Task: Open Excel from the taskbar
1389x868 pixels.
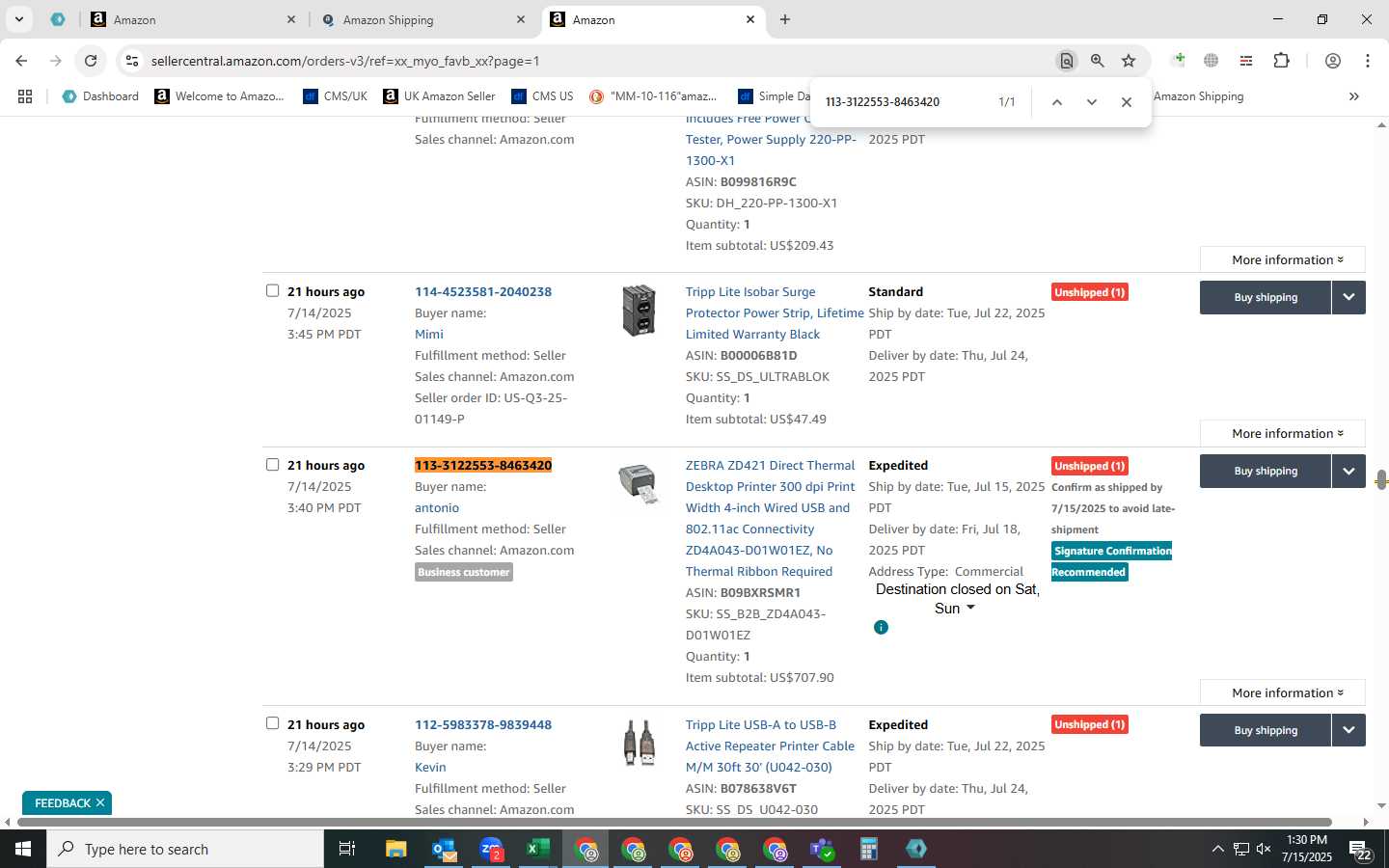Action: pos(537,849)
